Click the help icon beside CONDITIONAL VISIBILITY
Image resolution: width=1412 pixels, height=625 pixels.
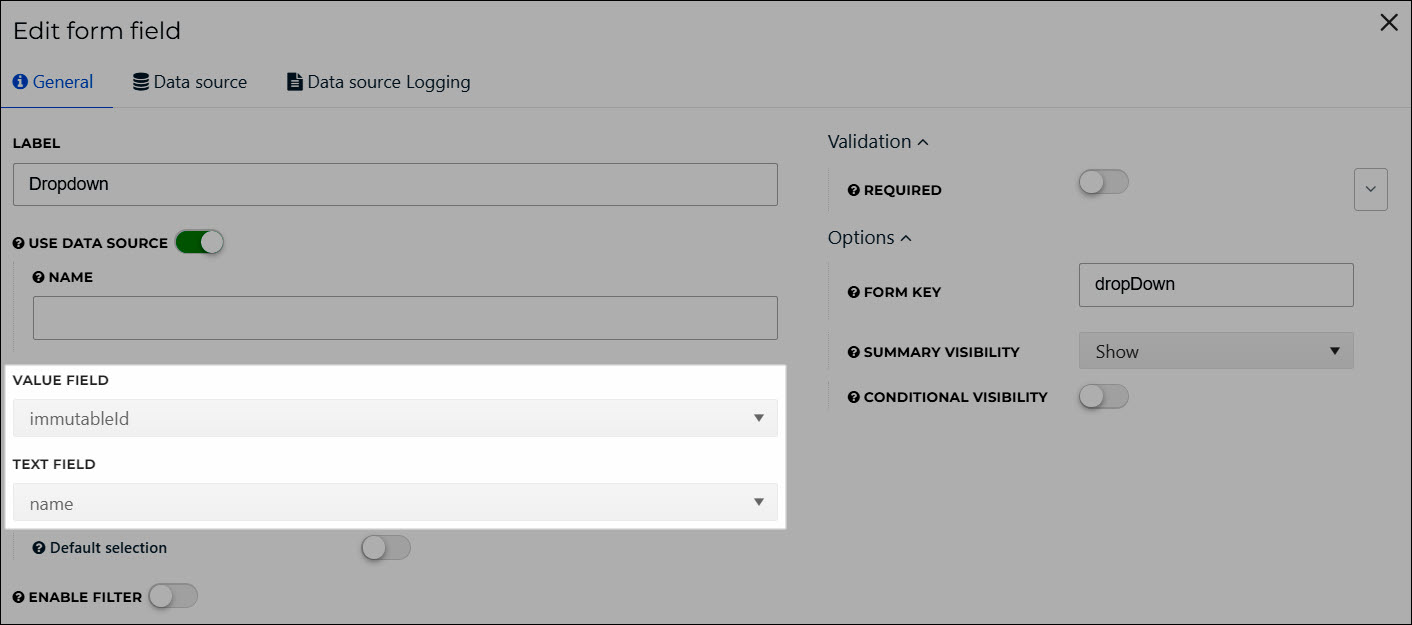click(x=854, y=397)
